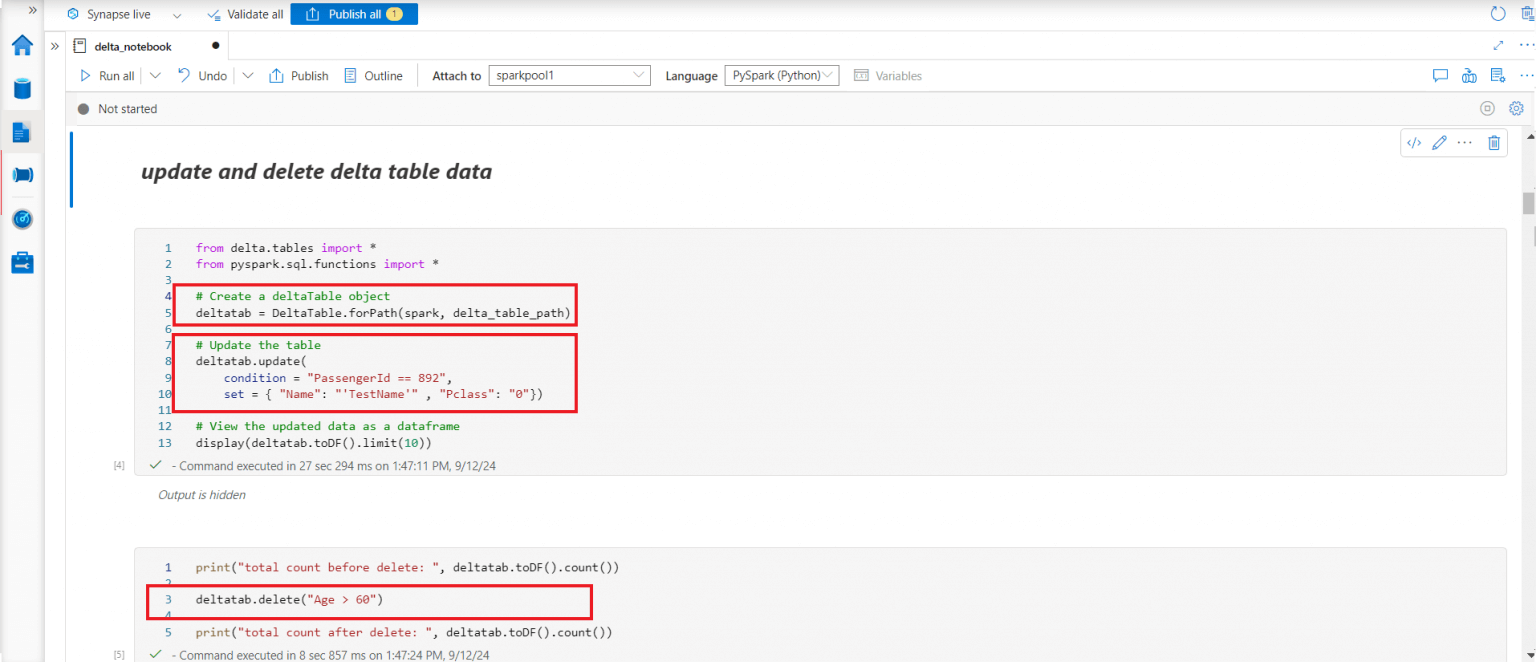Screen dimensions: 1536x662
Task: Open the Outline panel
Action: (373, 76)
